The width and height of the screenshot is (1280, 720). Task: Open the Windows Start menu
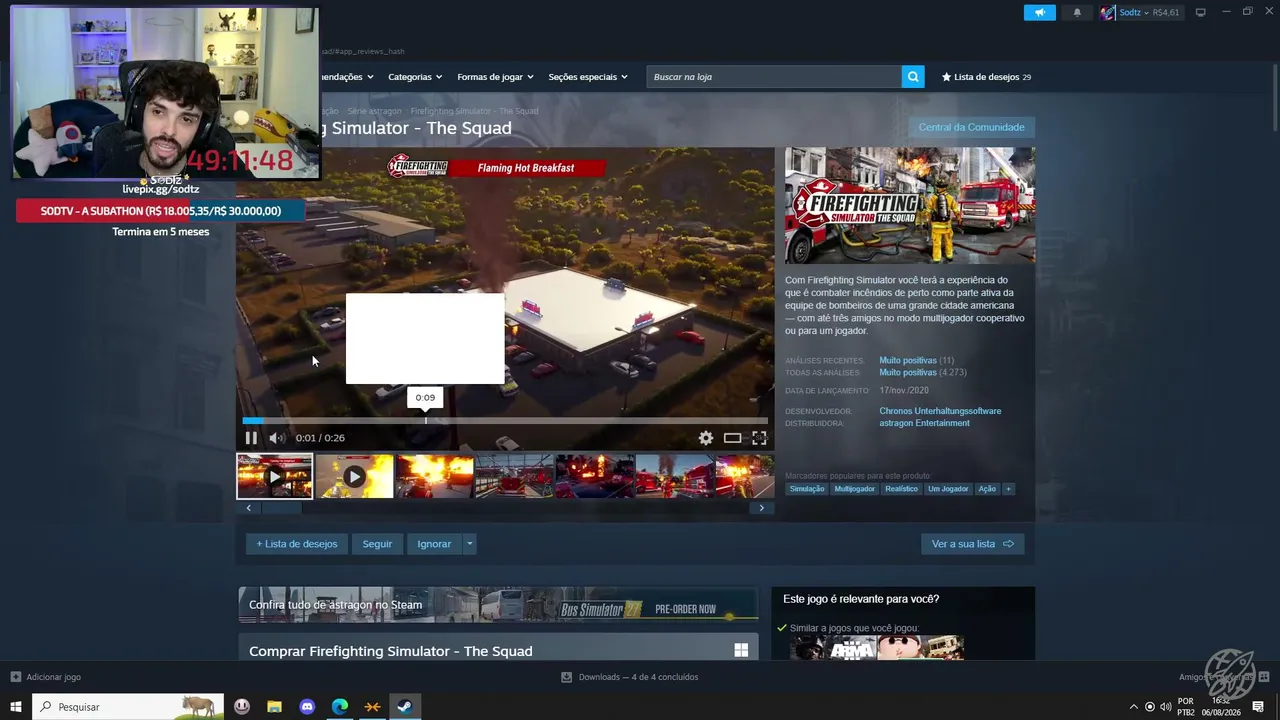(16, 707)
